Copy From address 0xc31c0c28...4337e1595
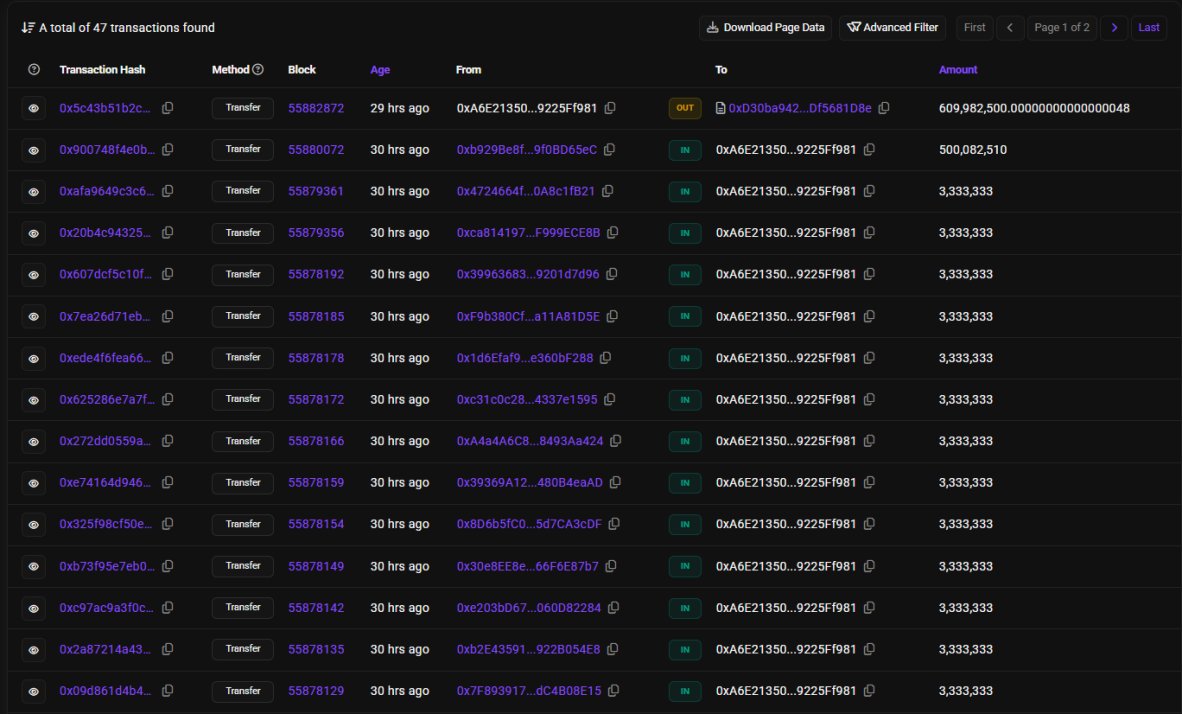Image resolution: width=1182 pixels, height=714 pixels. click(x=610, y=399)
